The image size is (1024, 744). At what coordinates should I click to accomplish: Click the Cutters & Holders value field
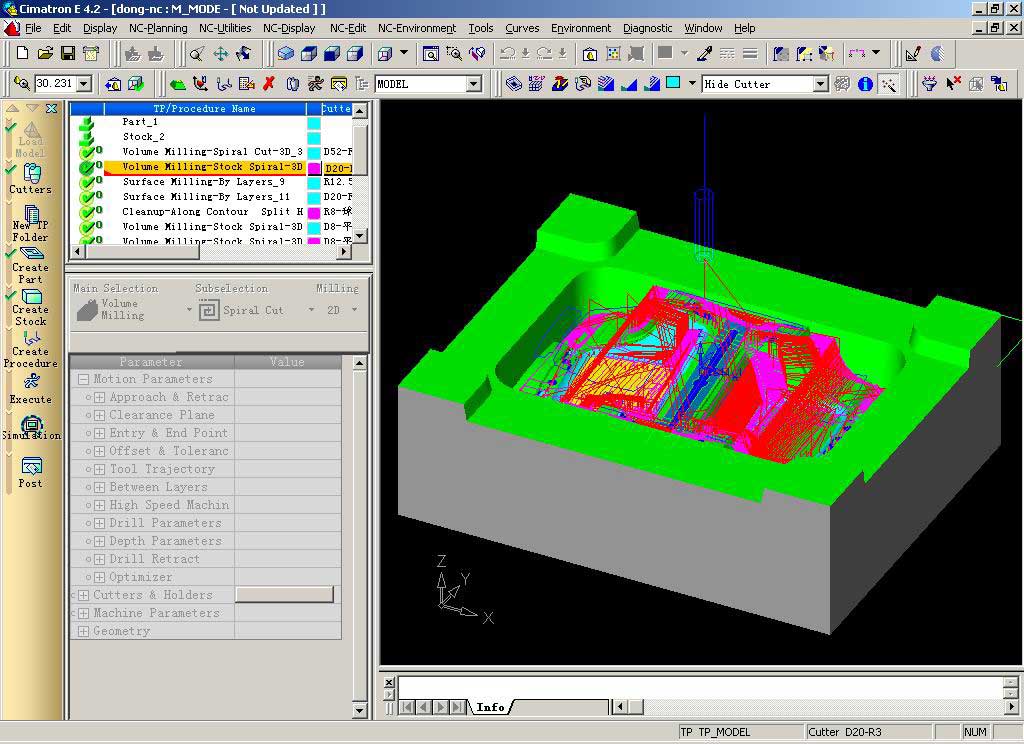click(284, 594)
